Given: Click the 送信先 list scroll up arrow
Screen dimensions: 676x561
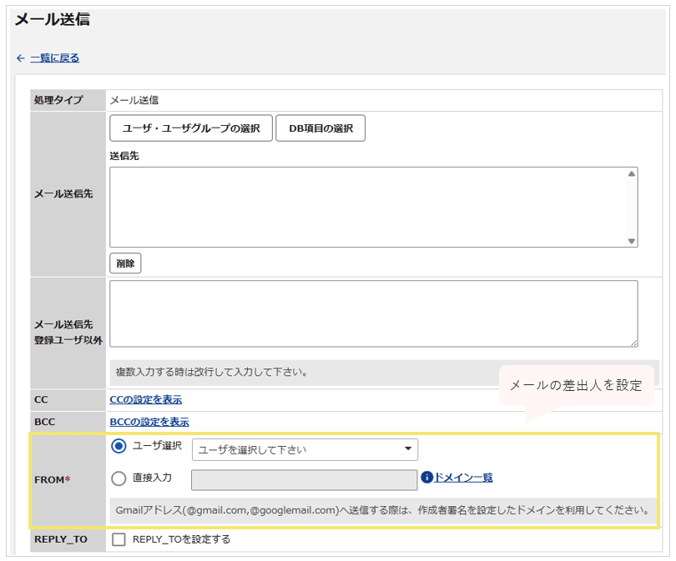Looking at the screenshot, I should tap(632, 174).
